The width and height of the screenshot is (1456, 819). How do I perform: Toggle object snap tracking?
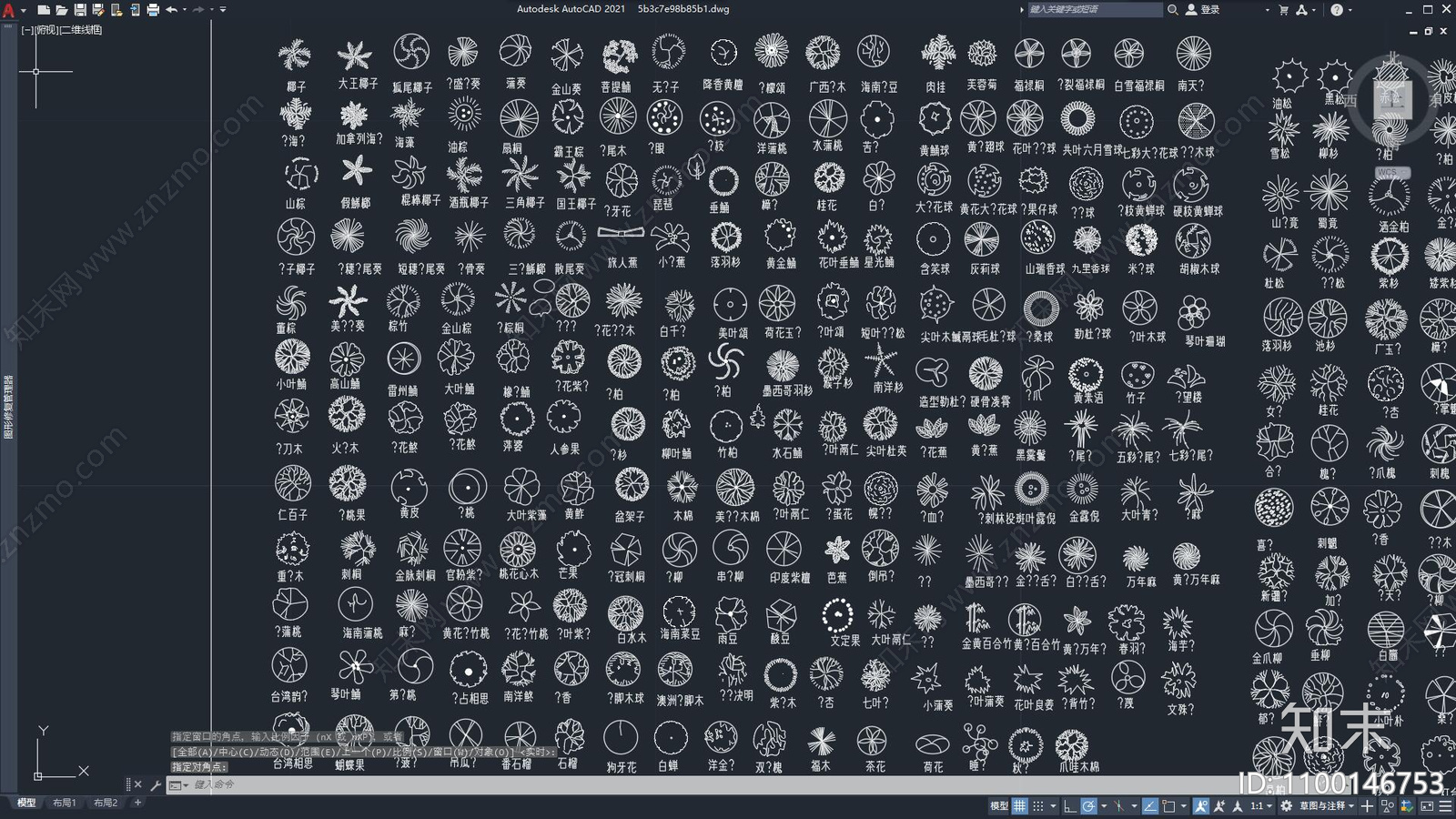[x=1150, y=806]
